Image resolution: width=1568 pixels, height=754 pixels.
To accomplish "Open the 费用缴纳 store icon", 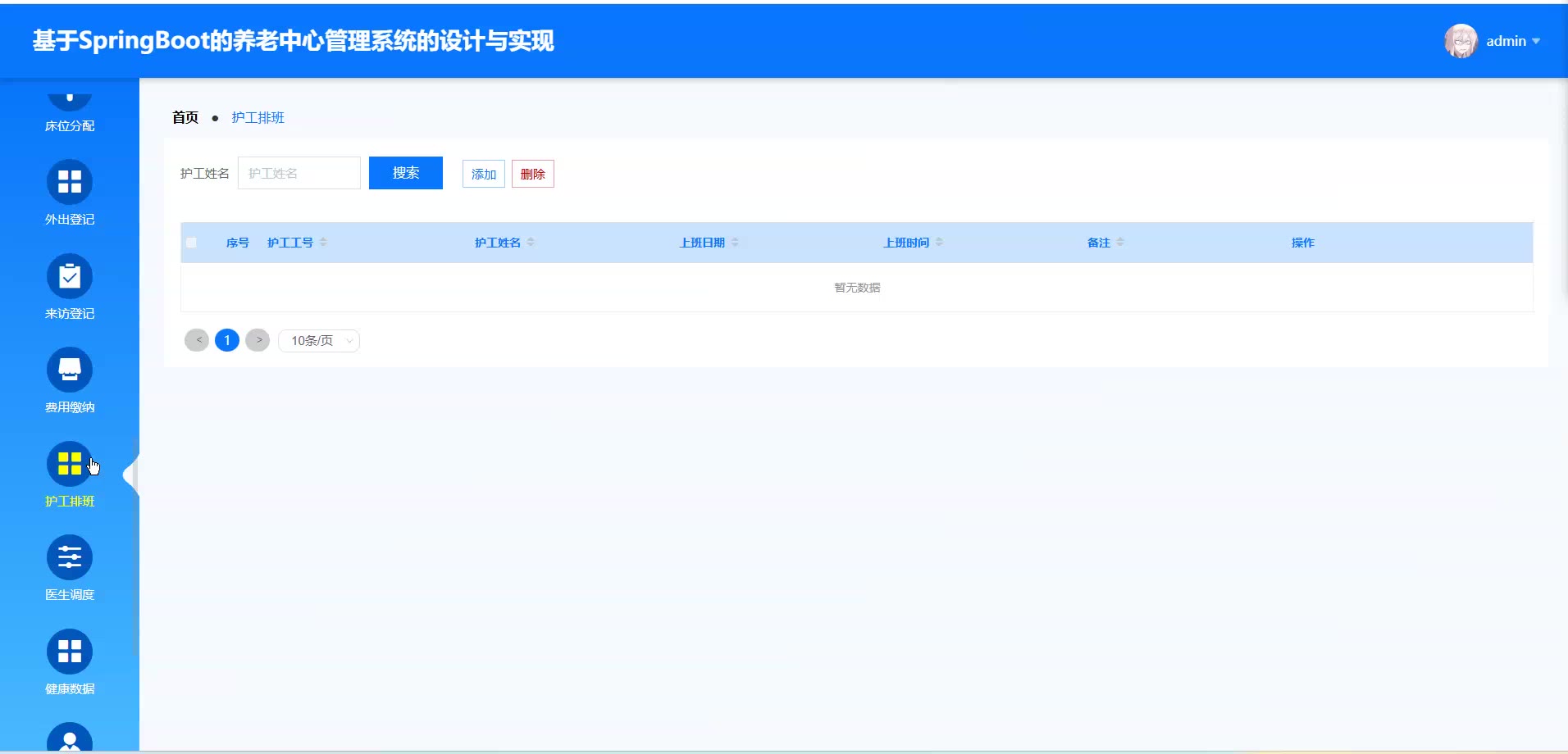I will click(x=70, y=370).
